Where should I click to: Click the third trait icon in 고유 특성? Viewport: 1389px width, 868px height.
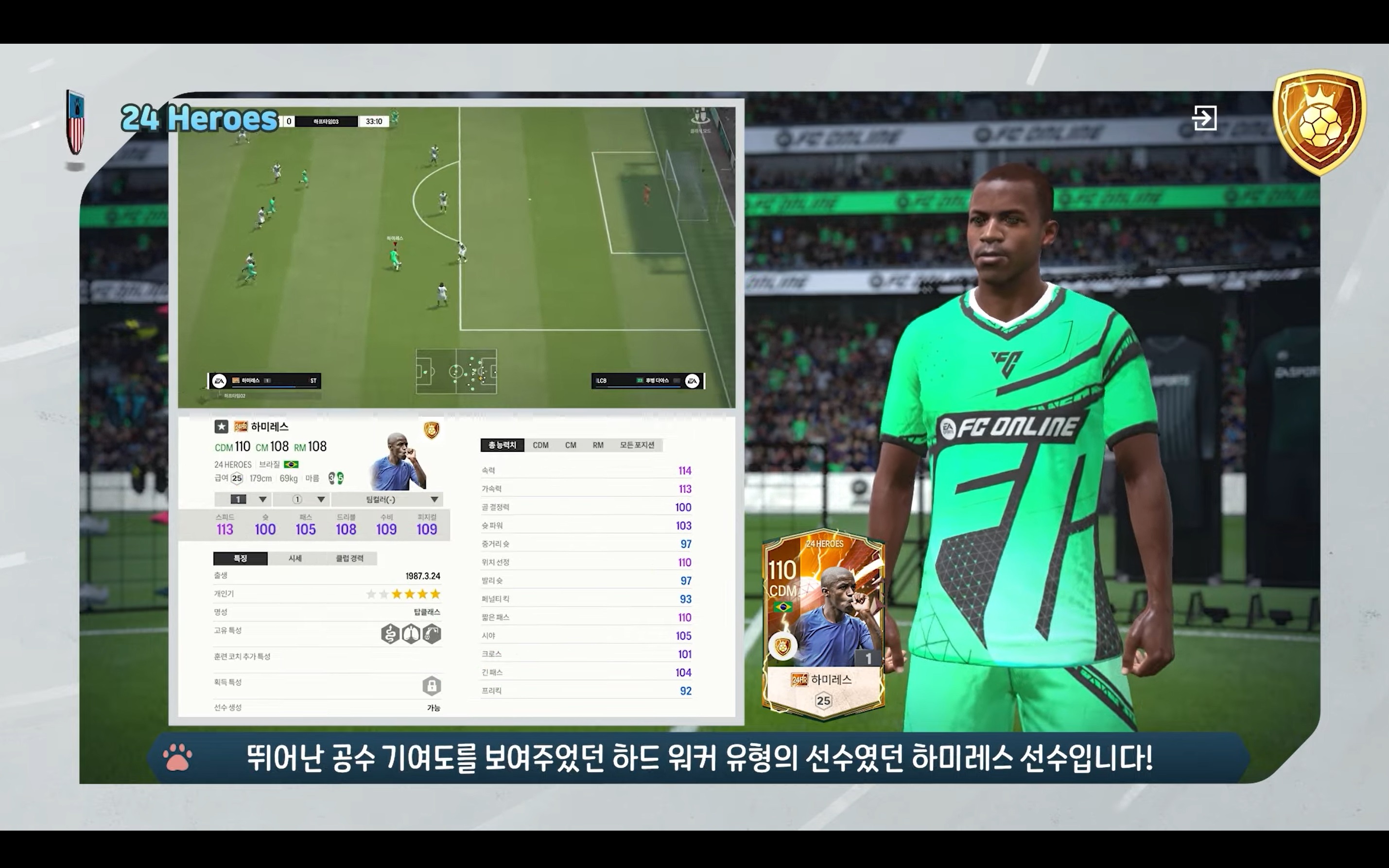[432, 634]
